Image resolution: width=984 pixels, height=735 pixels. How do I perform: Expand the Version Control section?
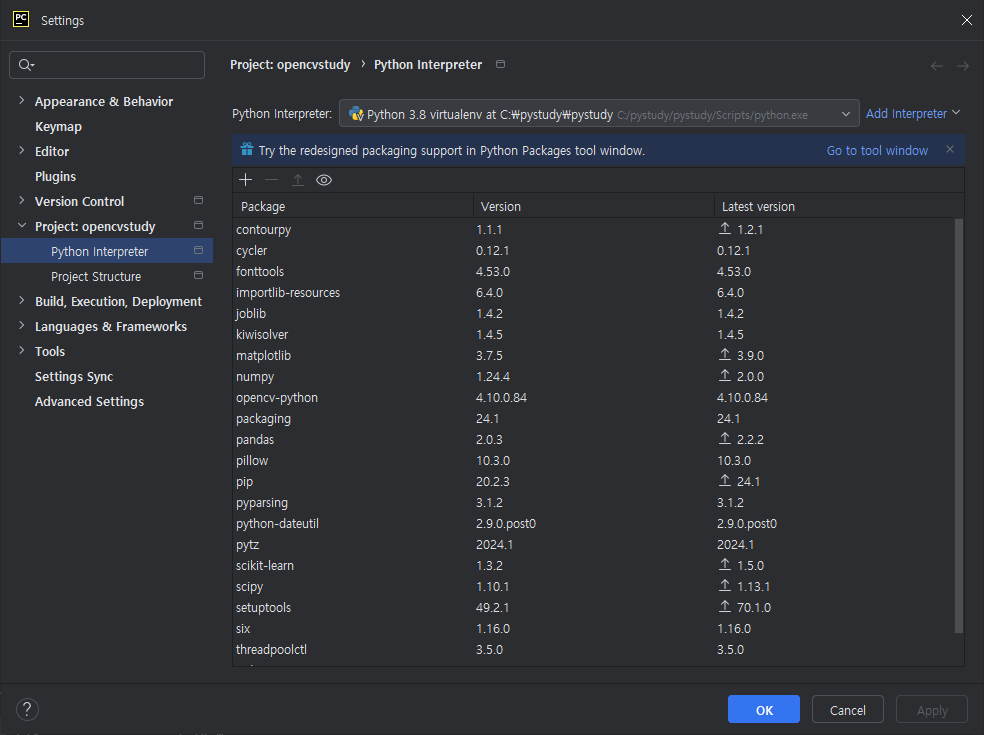(21, 201)
